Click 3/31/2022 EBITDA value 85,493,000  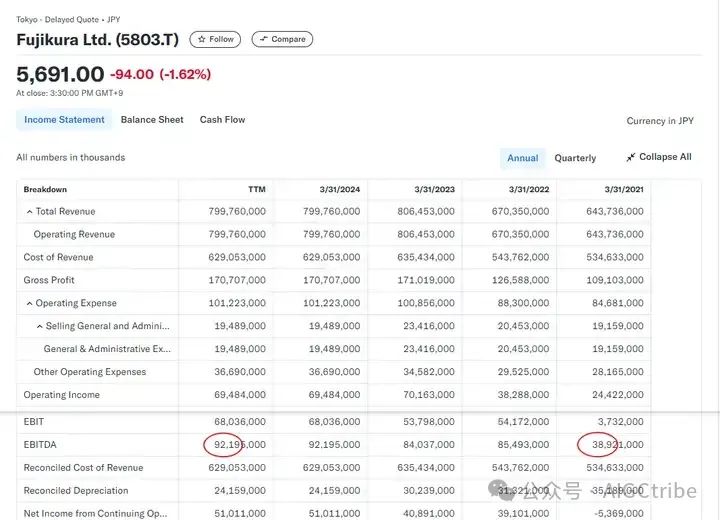click(523, 445)
